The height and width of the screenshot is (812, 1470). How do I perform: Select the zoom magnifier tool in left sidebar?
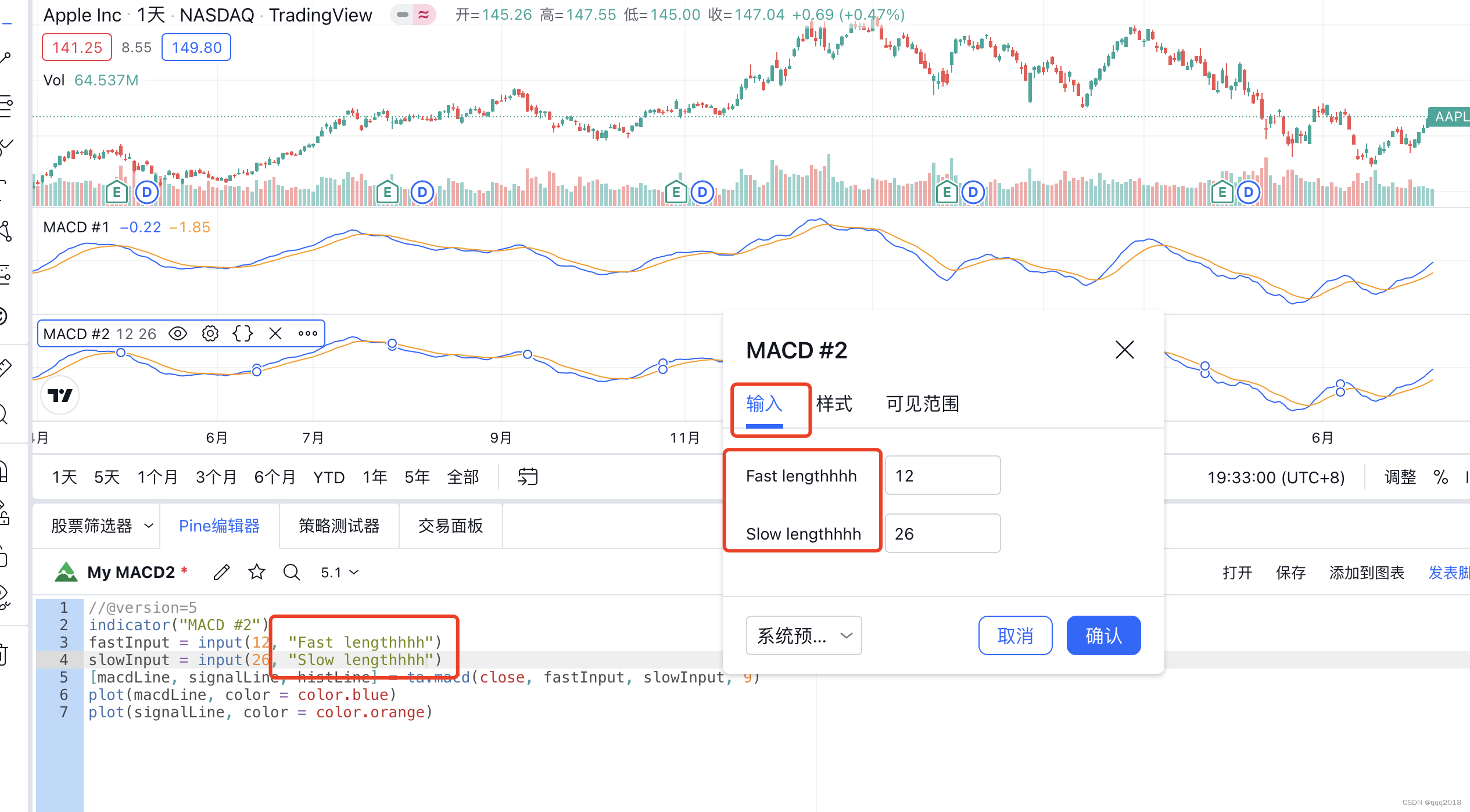coord(5,415)
